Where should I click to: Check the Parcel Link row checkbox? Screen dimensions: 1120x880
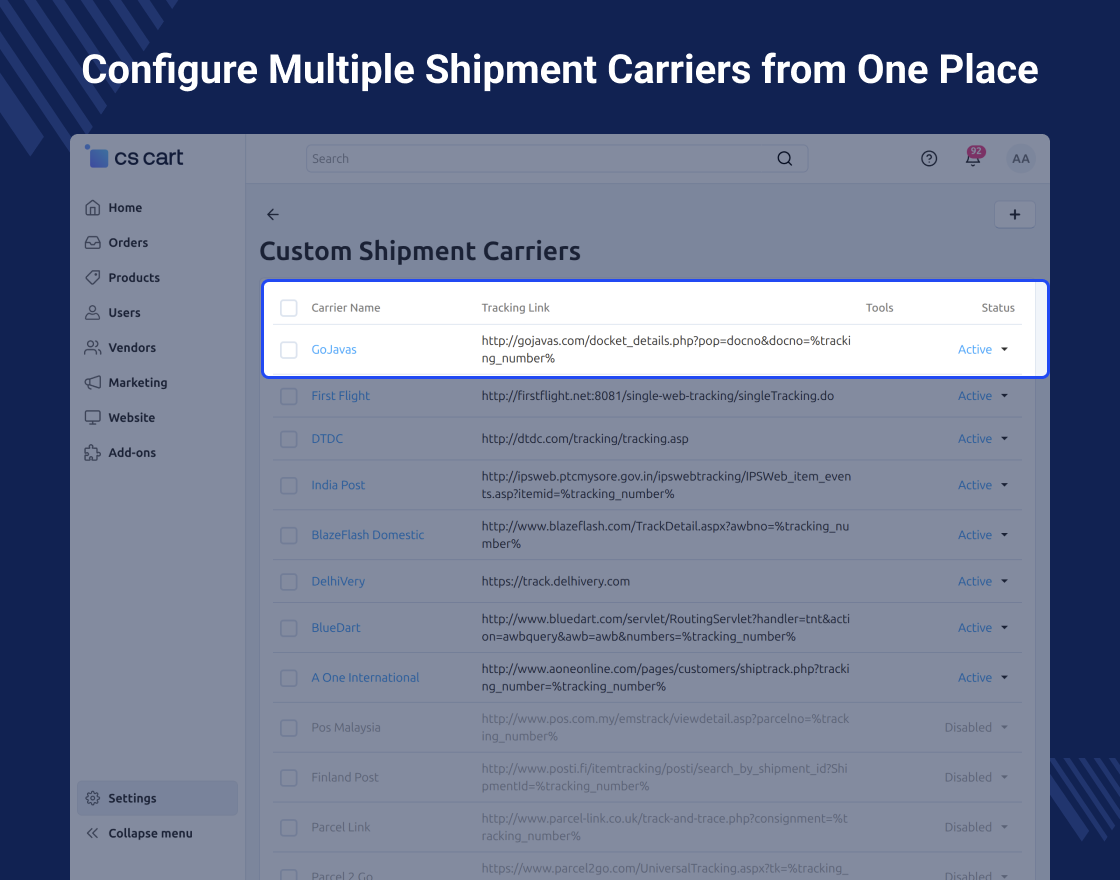click(x=289, y=827)
